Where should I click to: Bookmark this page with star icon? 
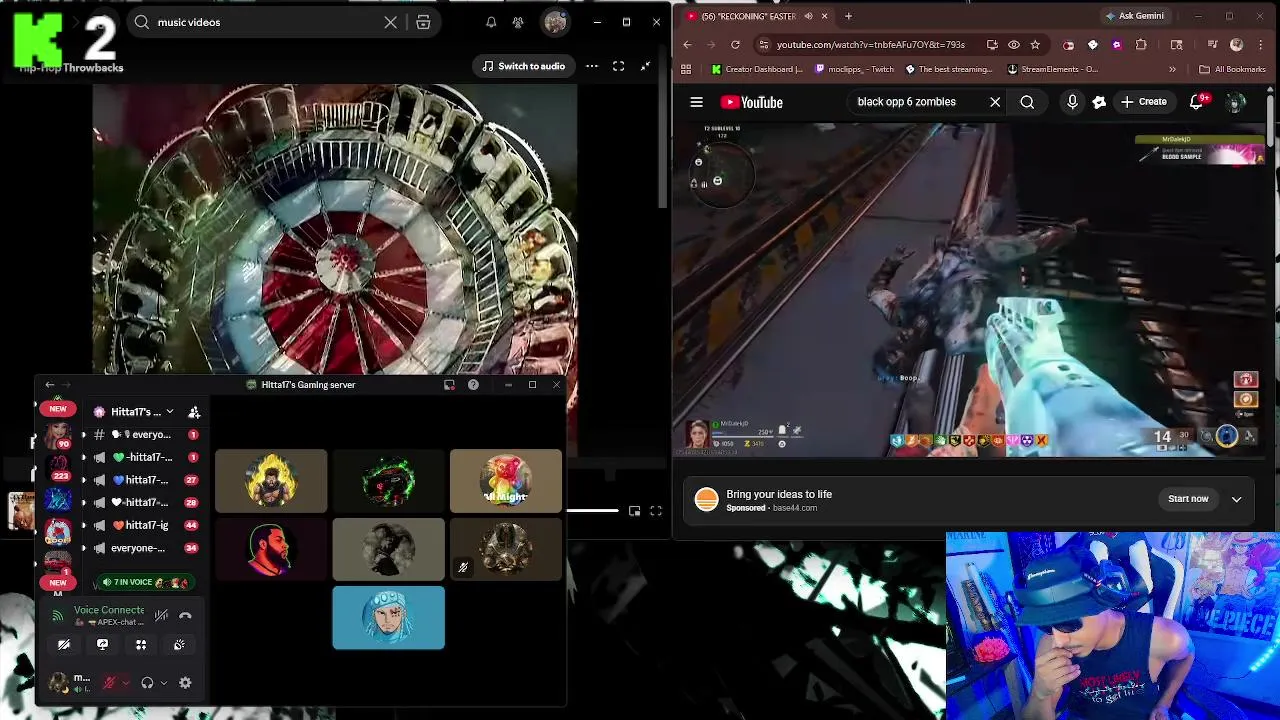coord(1035,45)
